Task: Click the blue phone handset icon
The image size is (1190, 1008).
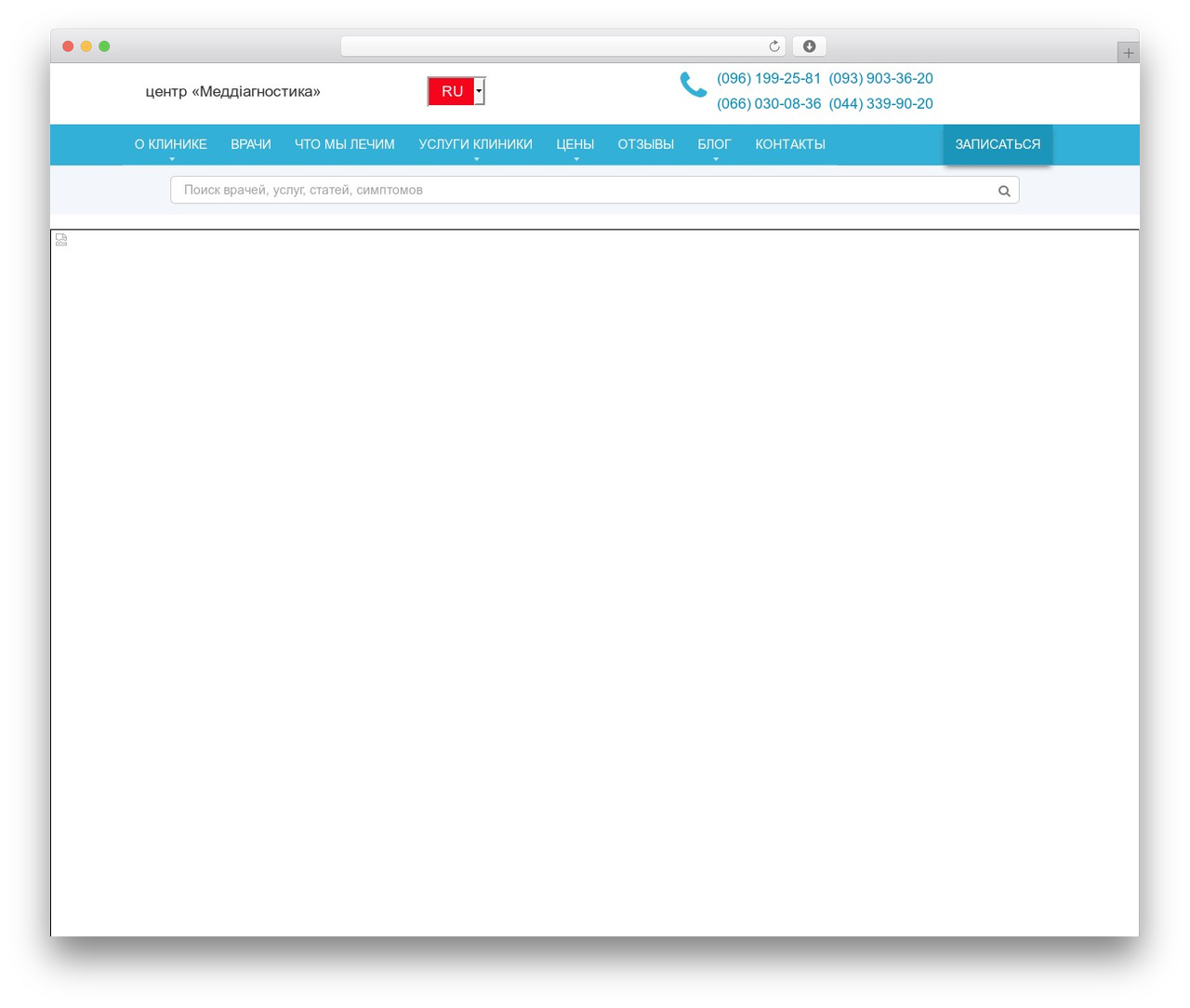Action: tap(694, 85)
